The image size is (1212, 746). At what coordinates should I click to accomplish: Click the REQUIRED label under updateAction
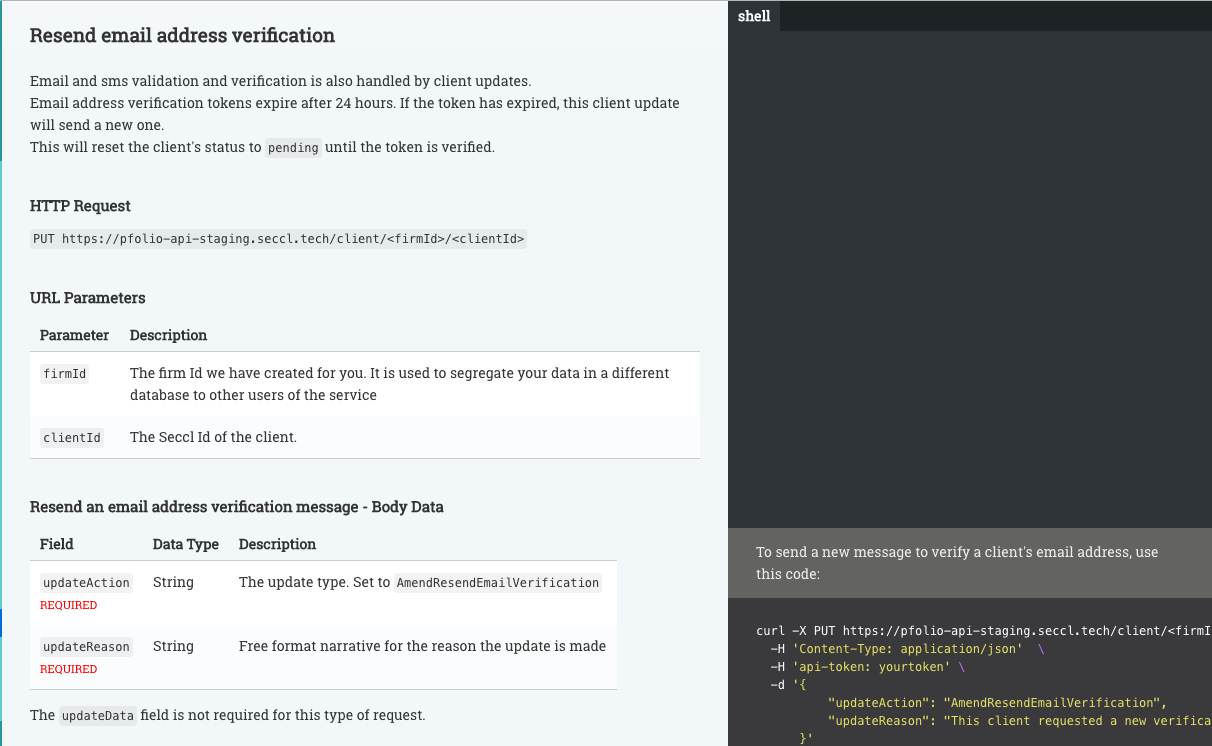click(x=68, y=605)
